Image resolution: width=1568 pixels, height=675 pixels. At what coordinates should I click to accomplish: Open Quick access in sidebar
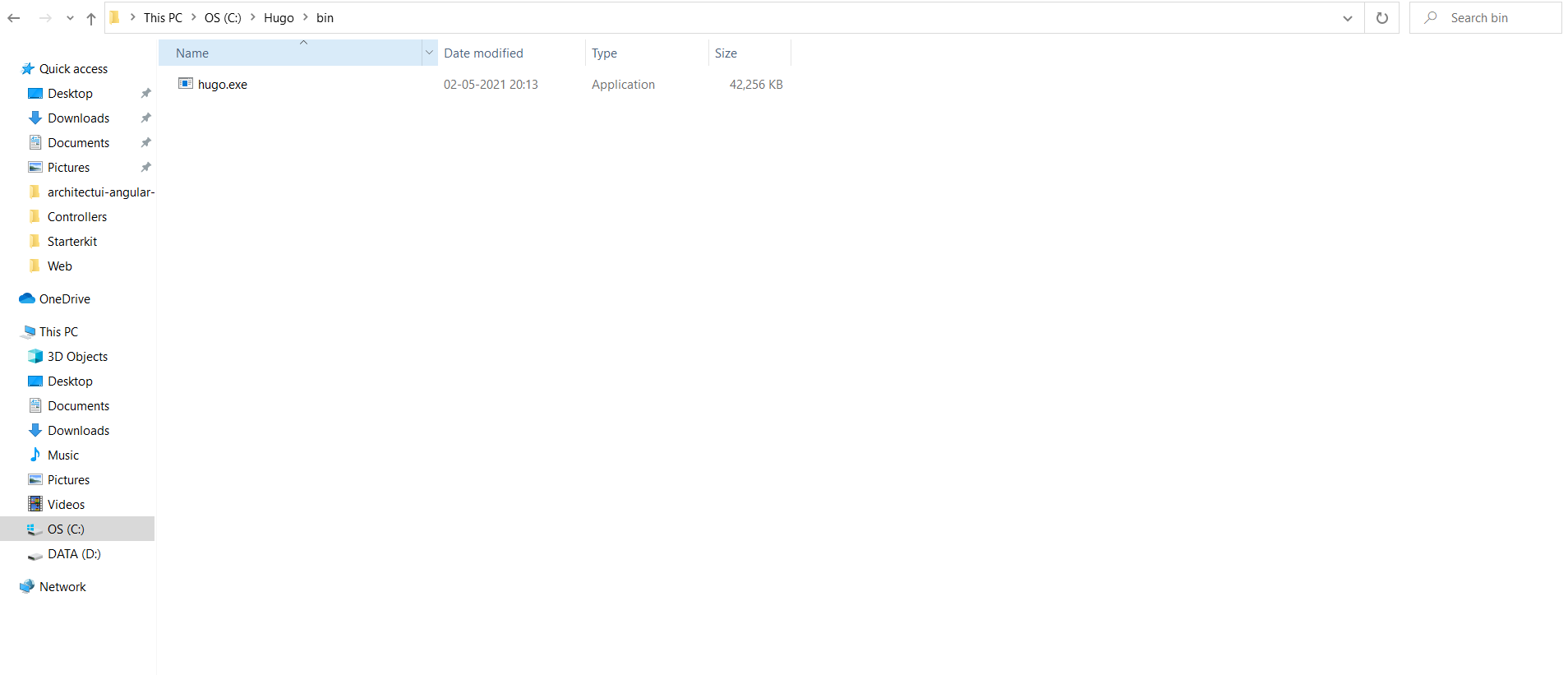point(73,69)
